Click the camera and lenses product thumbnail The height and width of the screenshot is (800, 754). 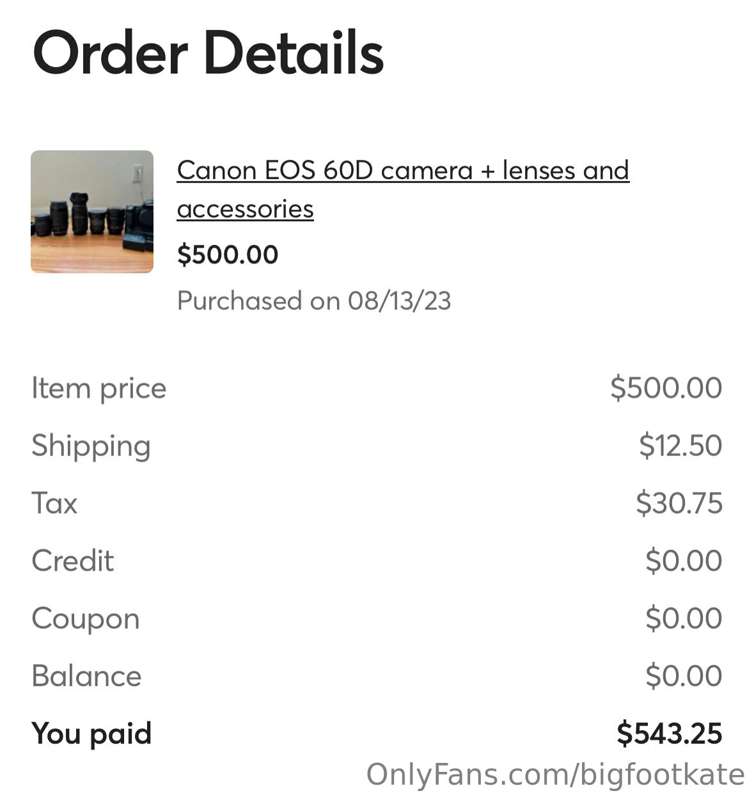pyautogui.click(x=92, y=211)
